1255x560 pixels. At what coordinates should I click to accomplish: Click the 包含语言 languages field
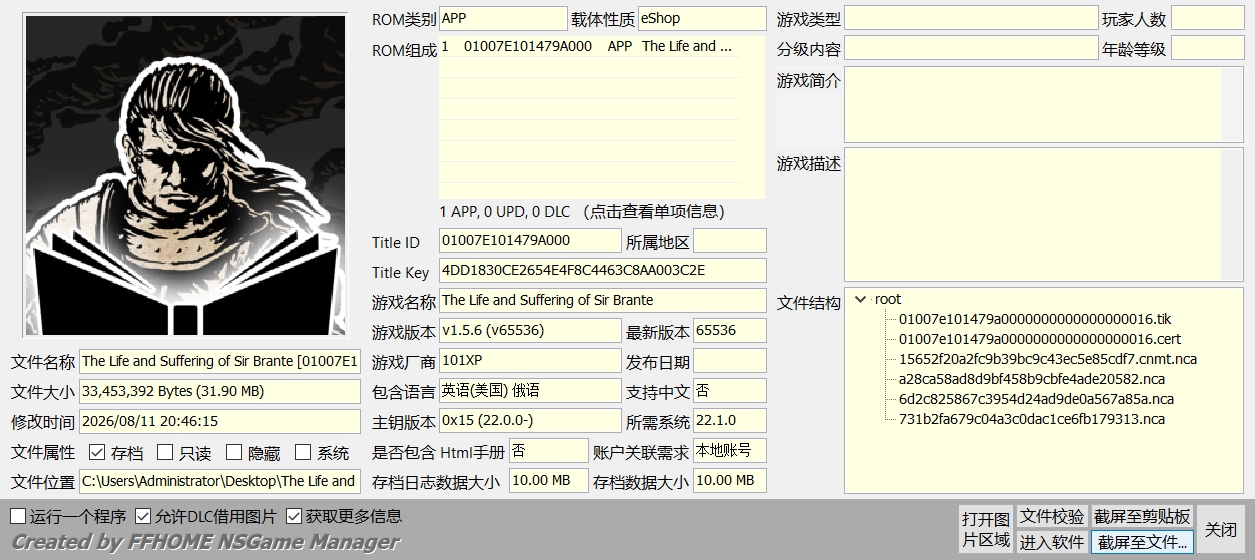[x=530, y=391]
